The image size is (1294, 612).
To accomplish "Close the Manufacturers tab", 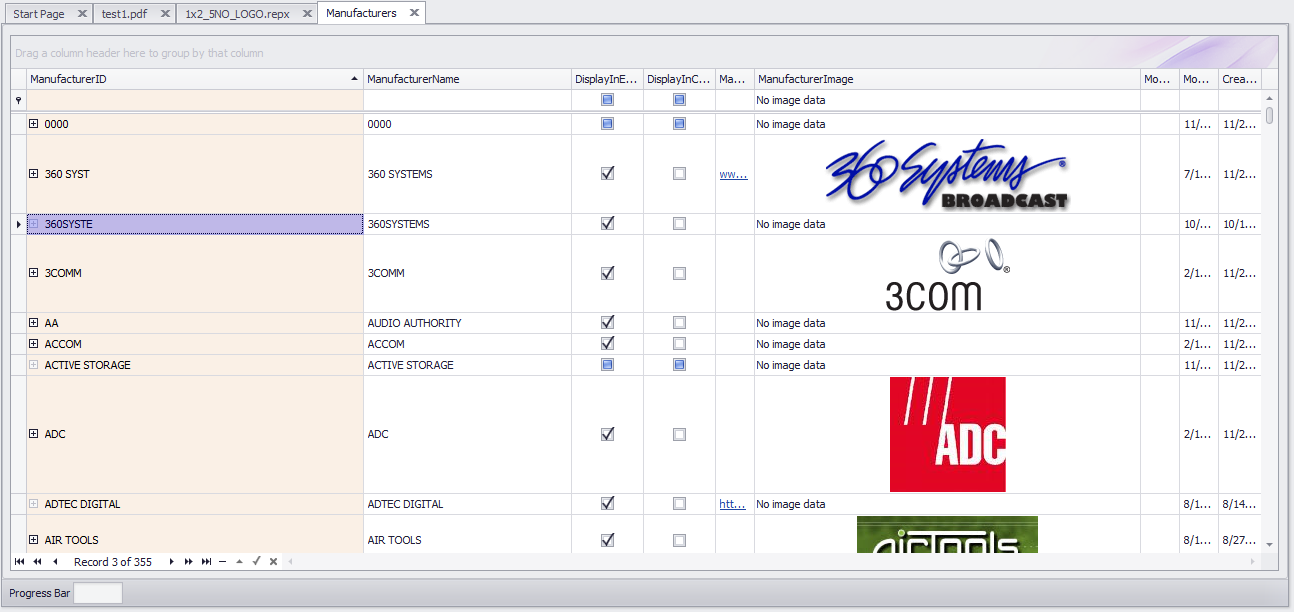I will [413, 13].
